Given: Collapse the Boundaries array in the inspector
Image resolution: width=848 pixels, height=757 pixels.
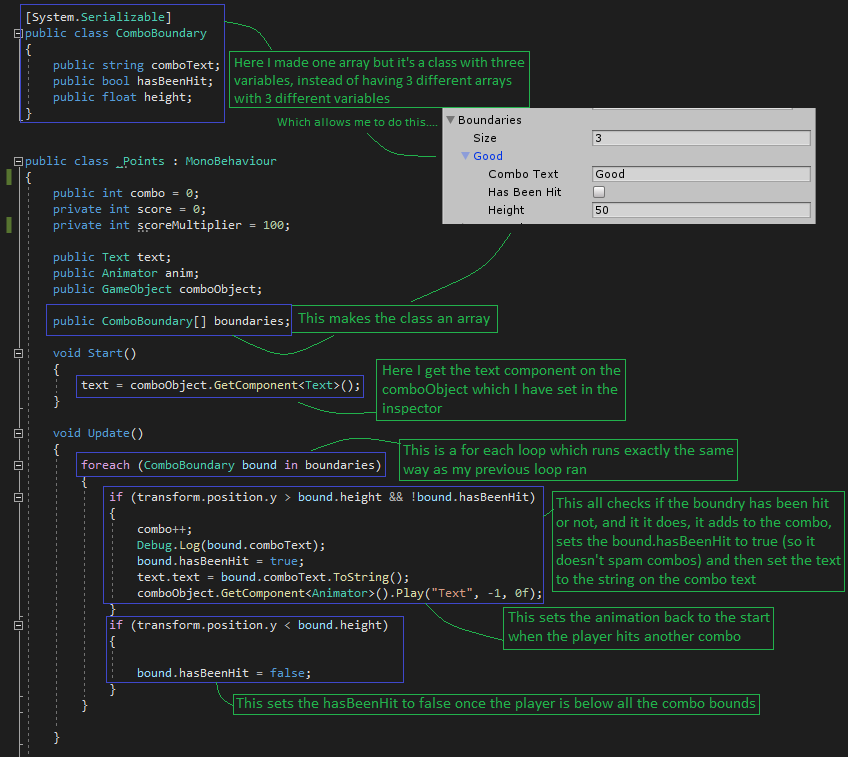Looking at the screenshot, I should tap(450, 120).
